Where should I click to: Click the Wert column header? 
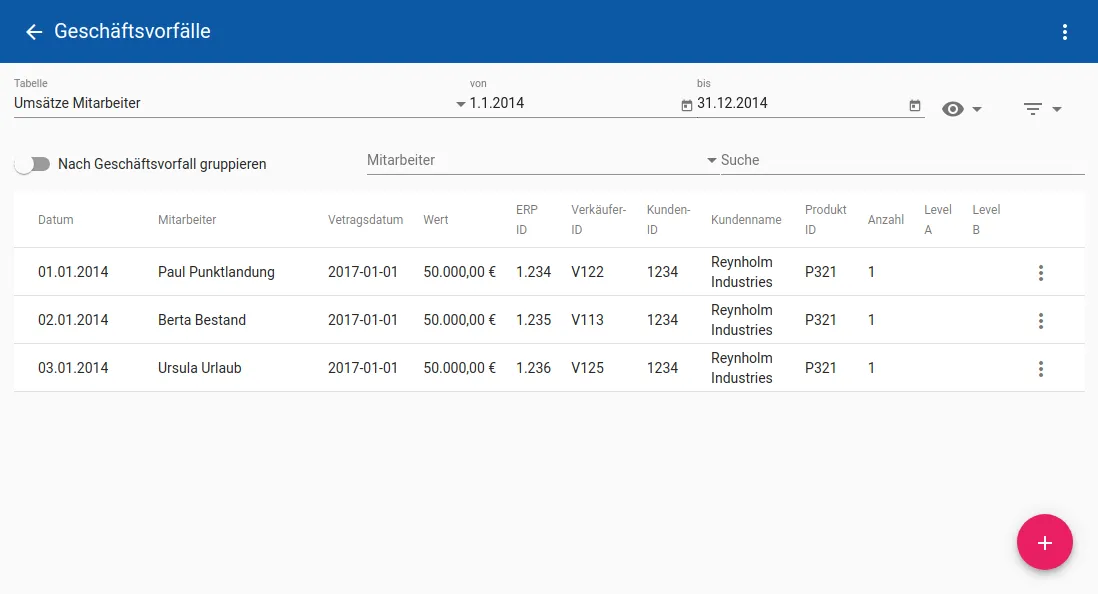[x=436, y=219]
